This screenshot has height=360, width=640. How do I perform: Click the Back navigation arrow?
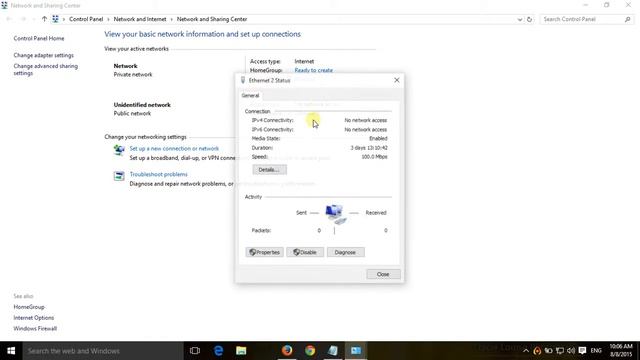(x=9, y=19)
